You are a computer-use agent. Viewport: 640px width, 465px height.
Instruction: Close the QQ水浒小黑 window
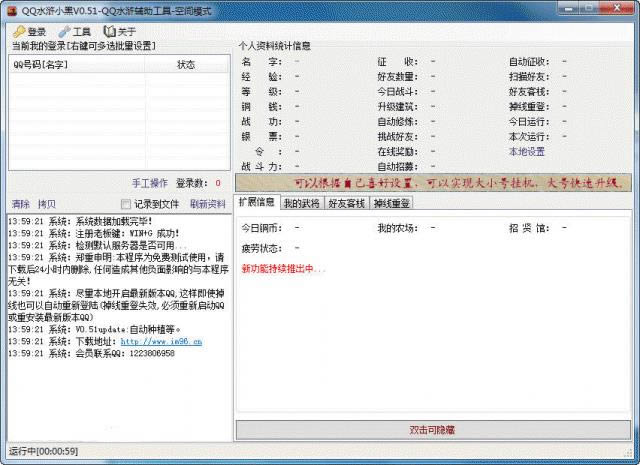pos(617,8)
